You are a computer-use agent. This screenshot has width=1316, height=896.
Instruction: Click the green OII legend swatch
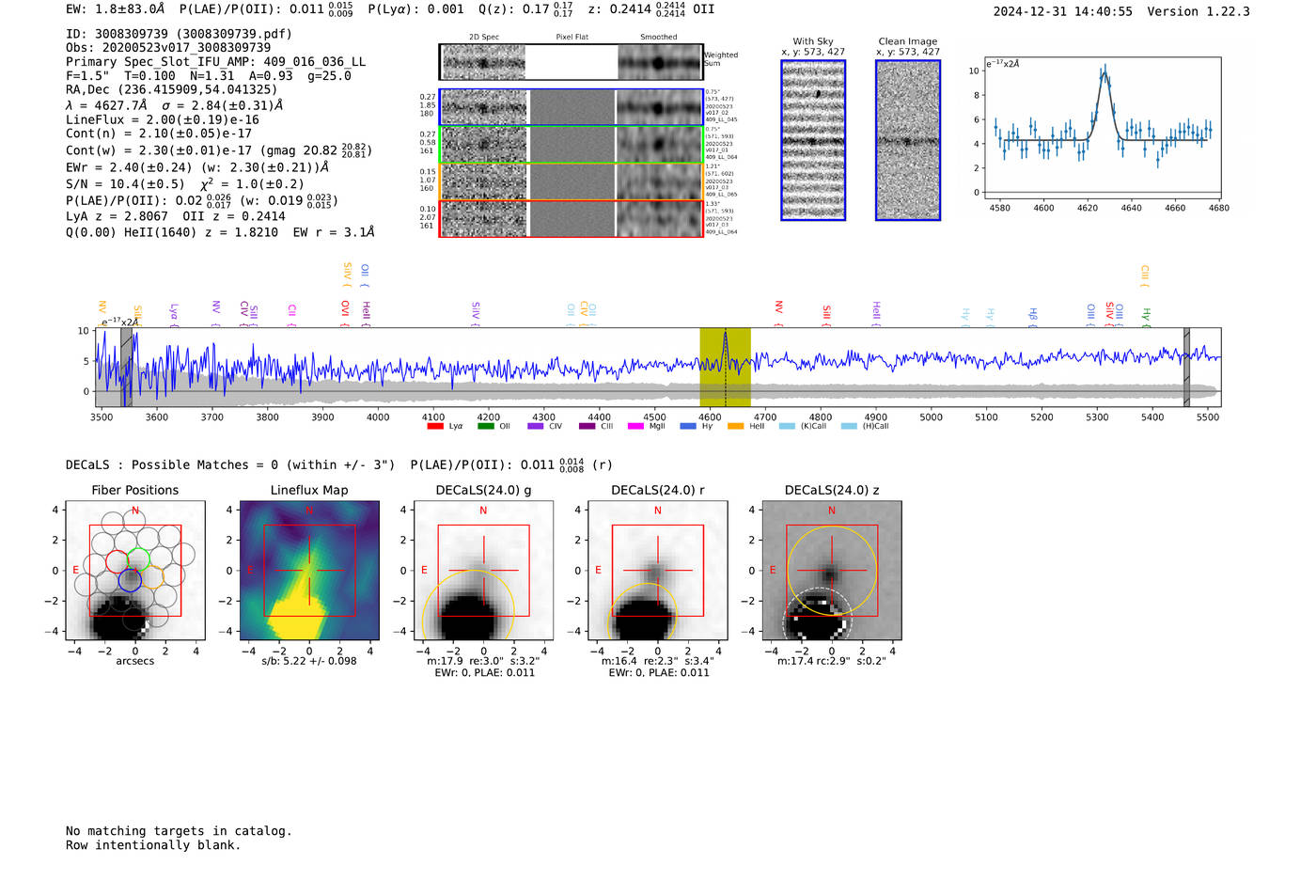485,426
